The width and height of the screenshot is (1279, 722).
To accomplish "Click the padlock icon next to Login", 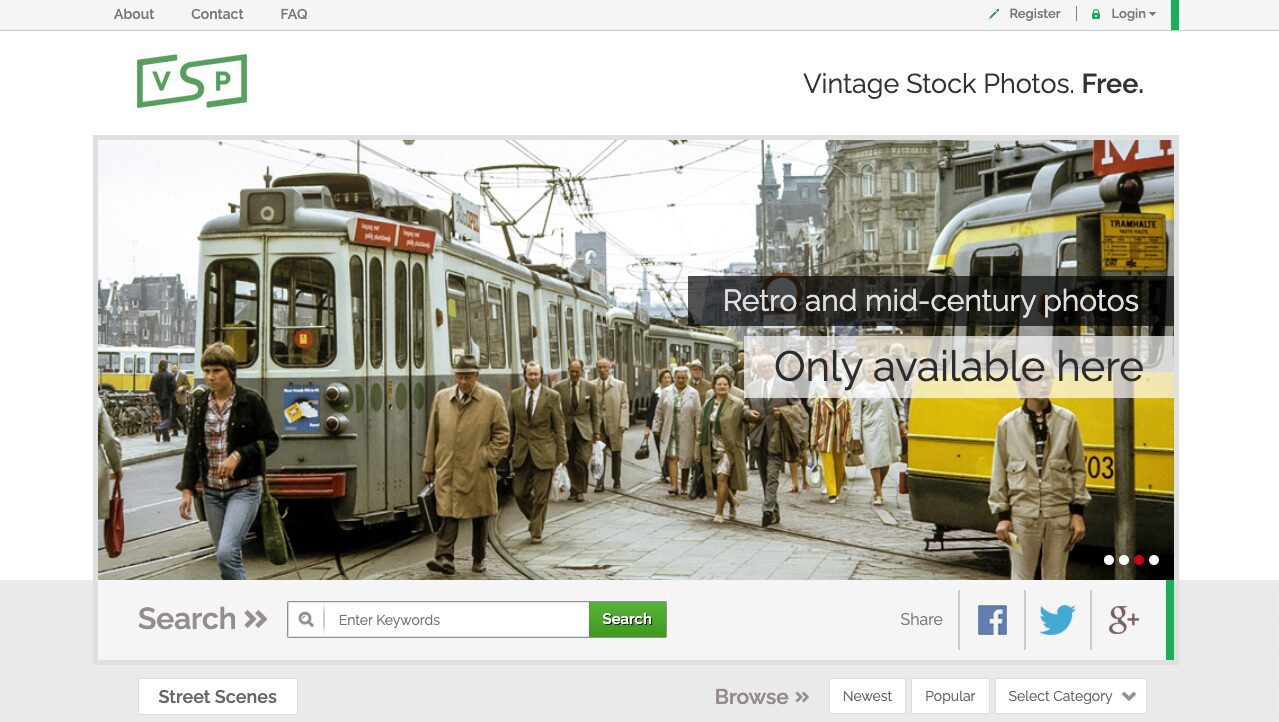I will coord(1098,14).
